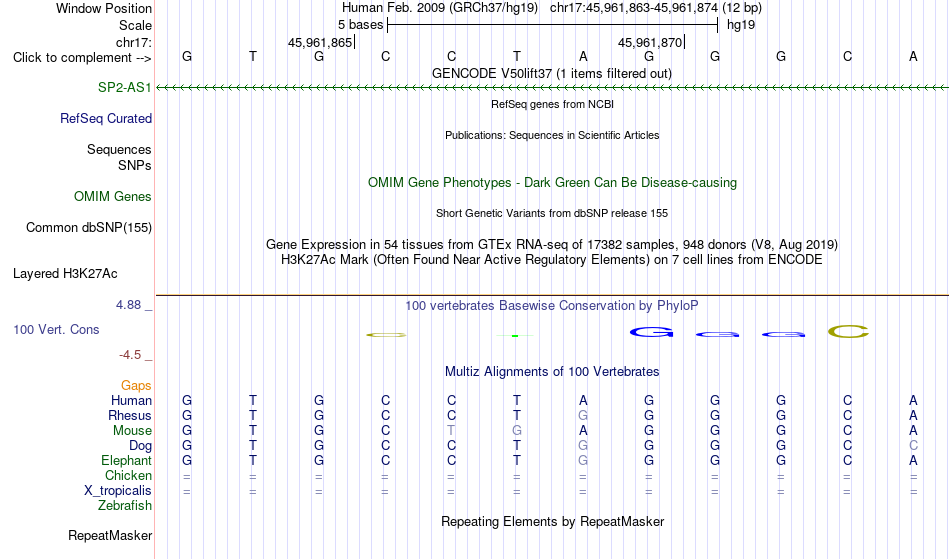Click 'Publications: Sequences in Scientific Articles' title
950x559 pixels.
tap(552, 135)
